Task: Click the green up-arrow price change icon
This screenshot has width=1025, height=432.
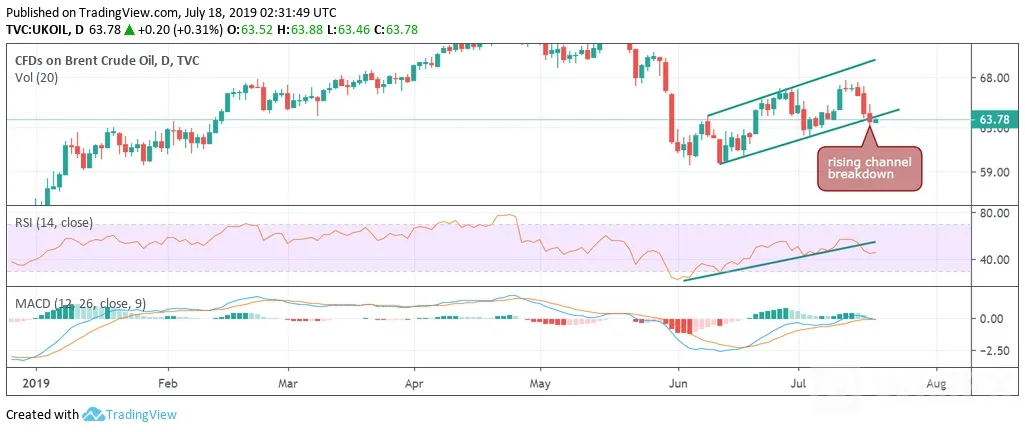Action: tap(129, 29)
